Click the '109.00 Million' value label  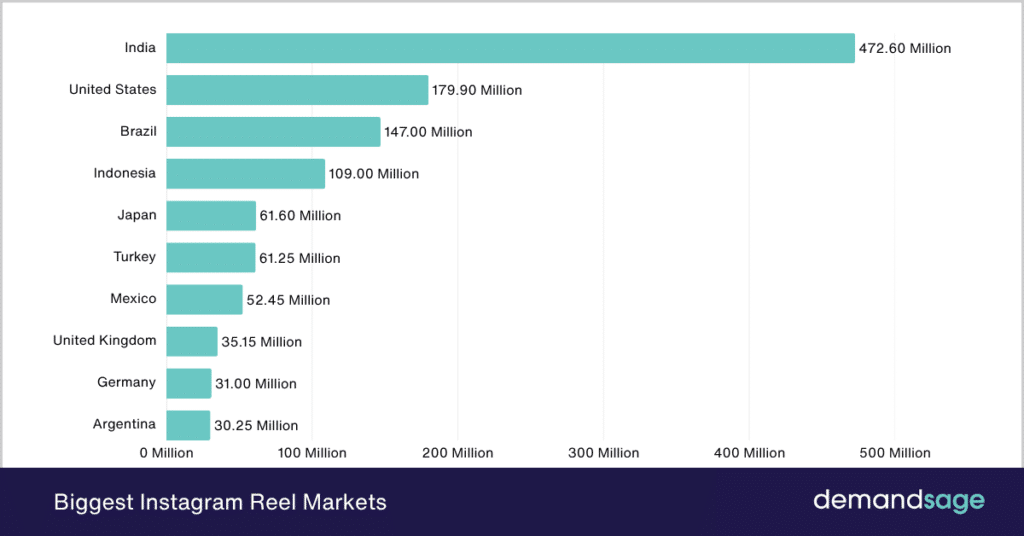pyautogui.click(x=374, y=174)
